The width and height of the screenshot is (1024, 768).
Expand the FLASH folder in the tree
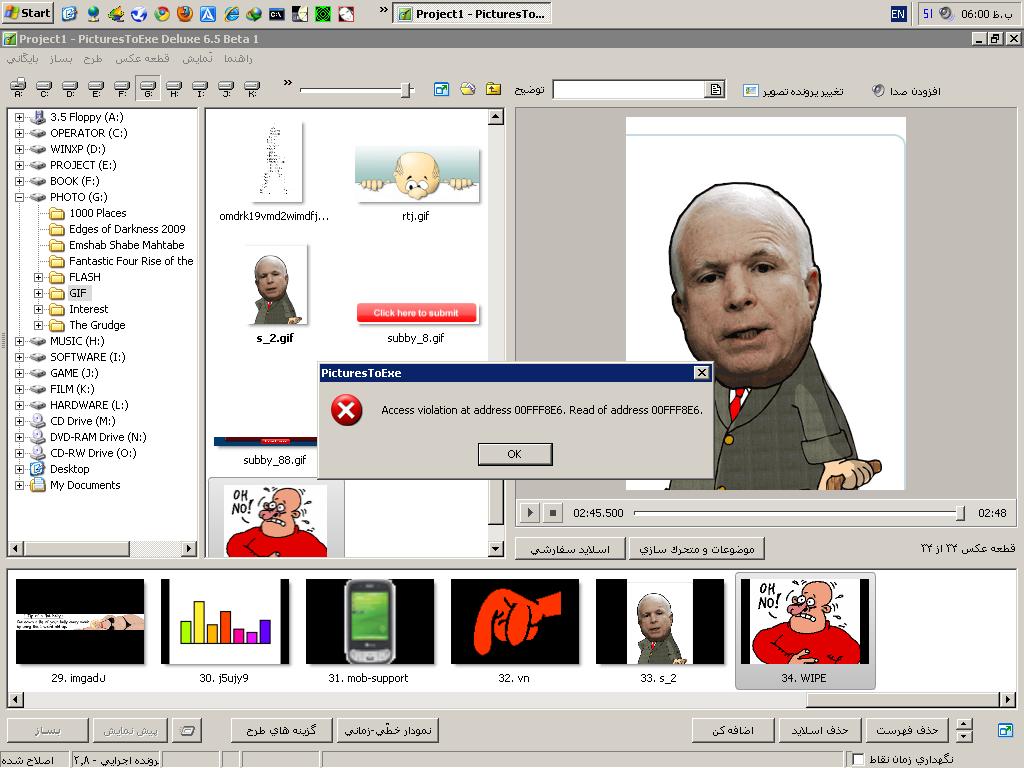pyautogui.click(x=39, y=277)
